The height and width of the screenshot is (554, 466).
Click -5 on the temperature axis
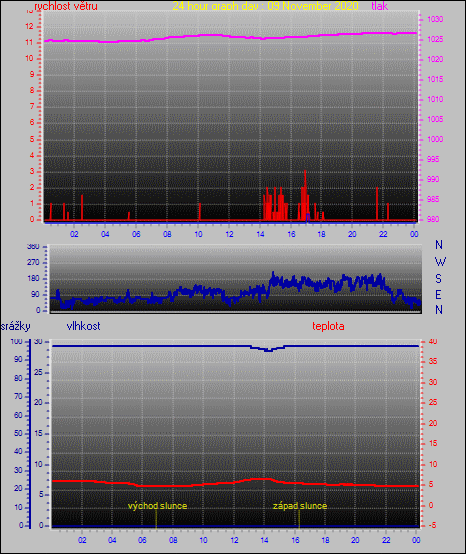tap(433, 525)
